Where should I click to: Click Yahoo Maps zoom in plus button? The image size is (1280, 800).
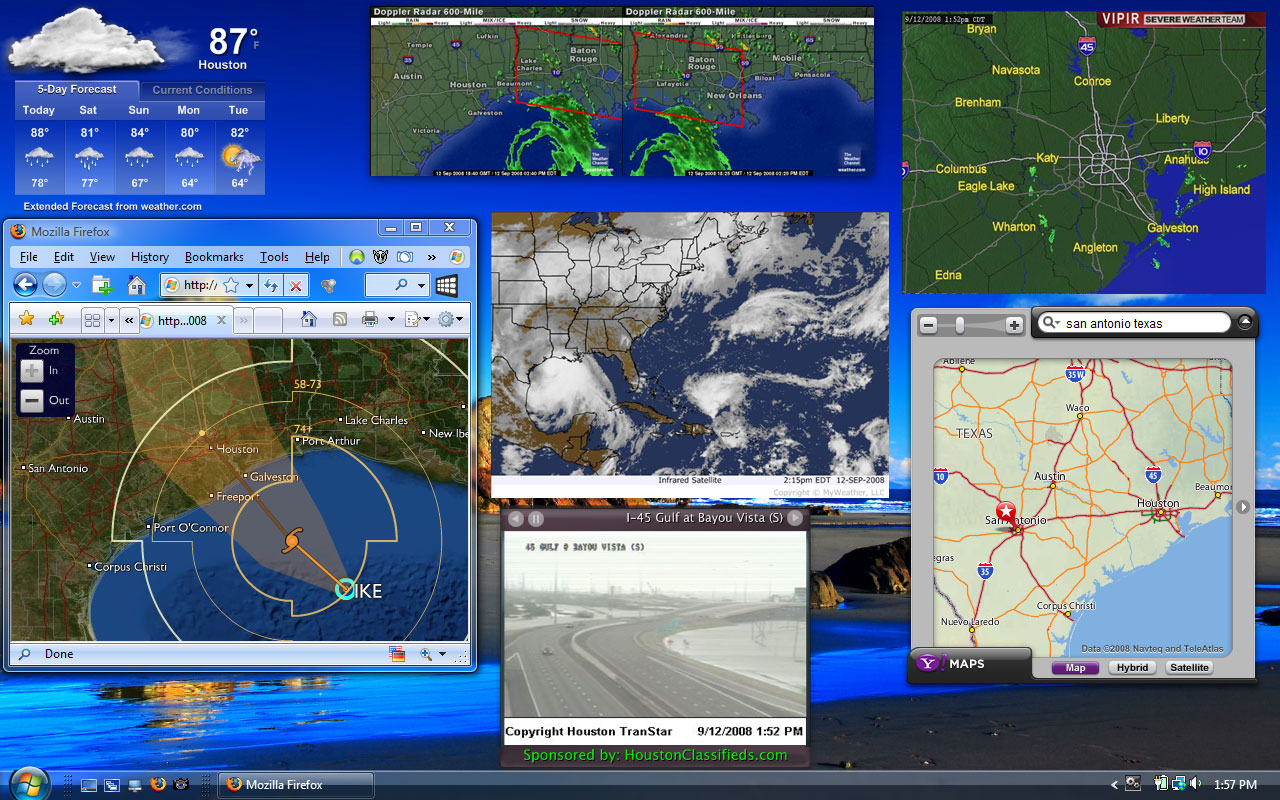tap(1014, 325)
